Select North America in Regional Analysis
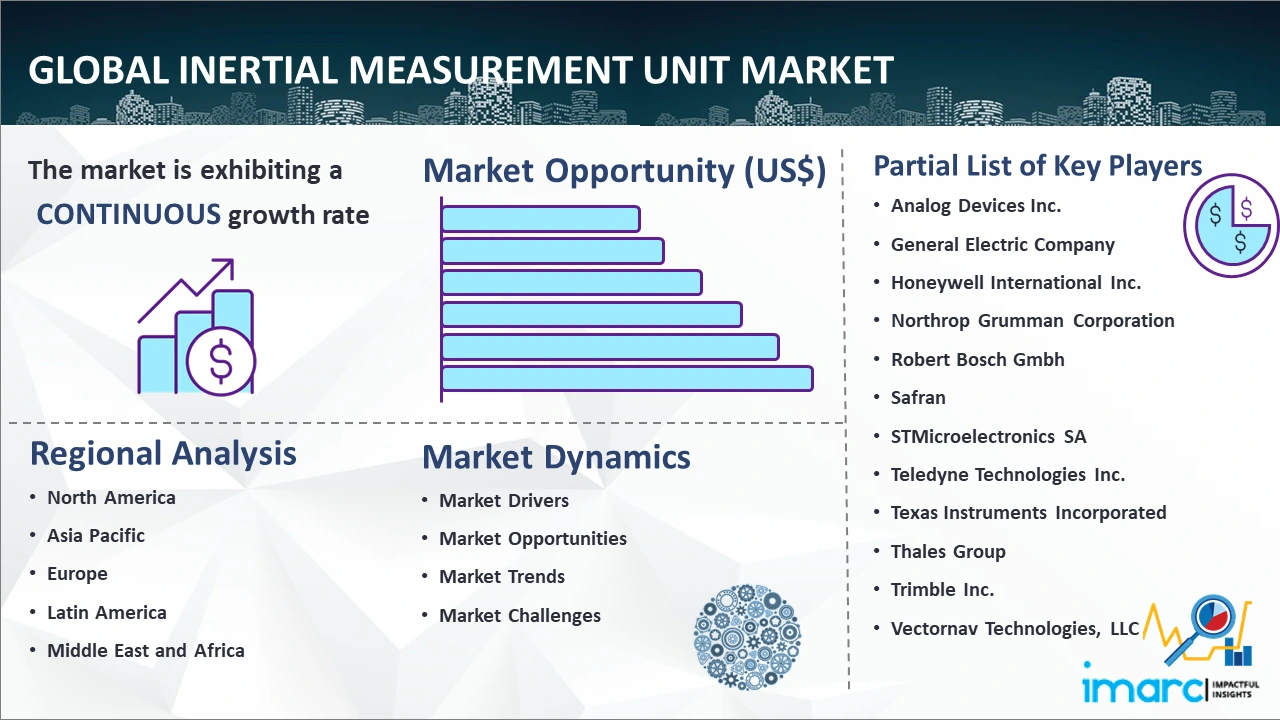This screenshot has height=720, width=1280. pos(111,497)
